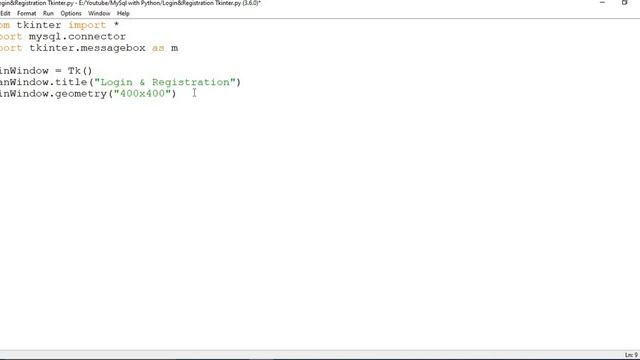Open the Run menu
The width and height of the screenshot is (640, 360).
pos(48,13)
